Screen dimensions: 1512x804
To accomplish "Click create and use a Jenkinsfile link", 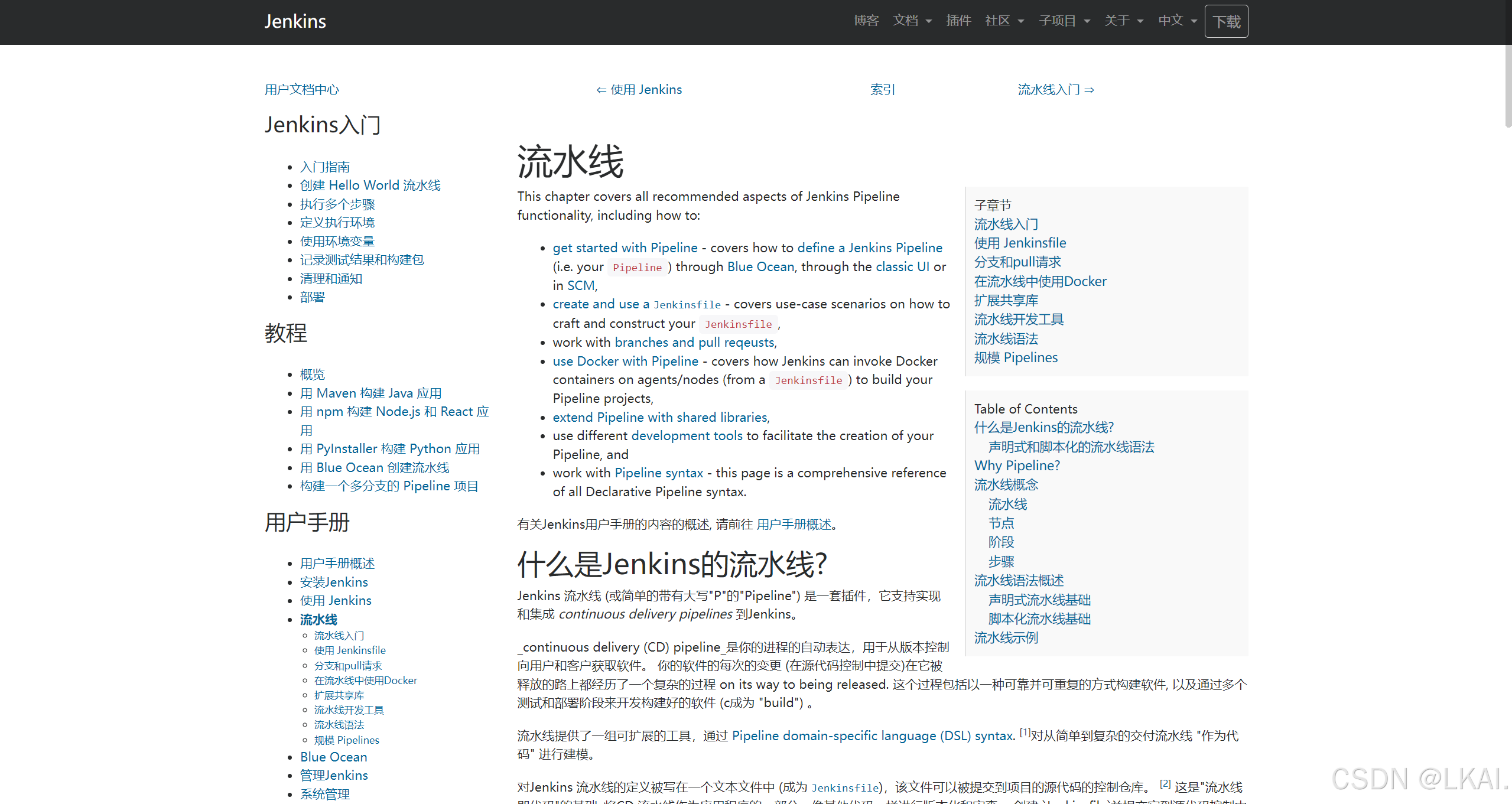I will (636, 304).
